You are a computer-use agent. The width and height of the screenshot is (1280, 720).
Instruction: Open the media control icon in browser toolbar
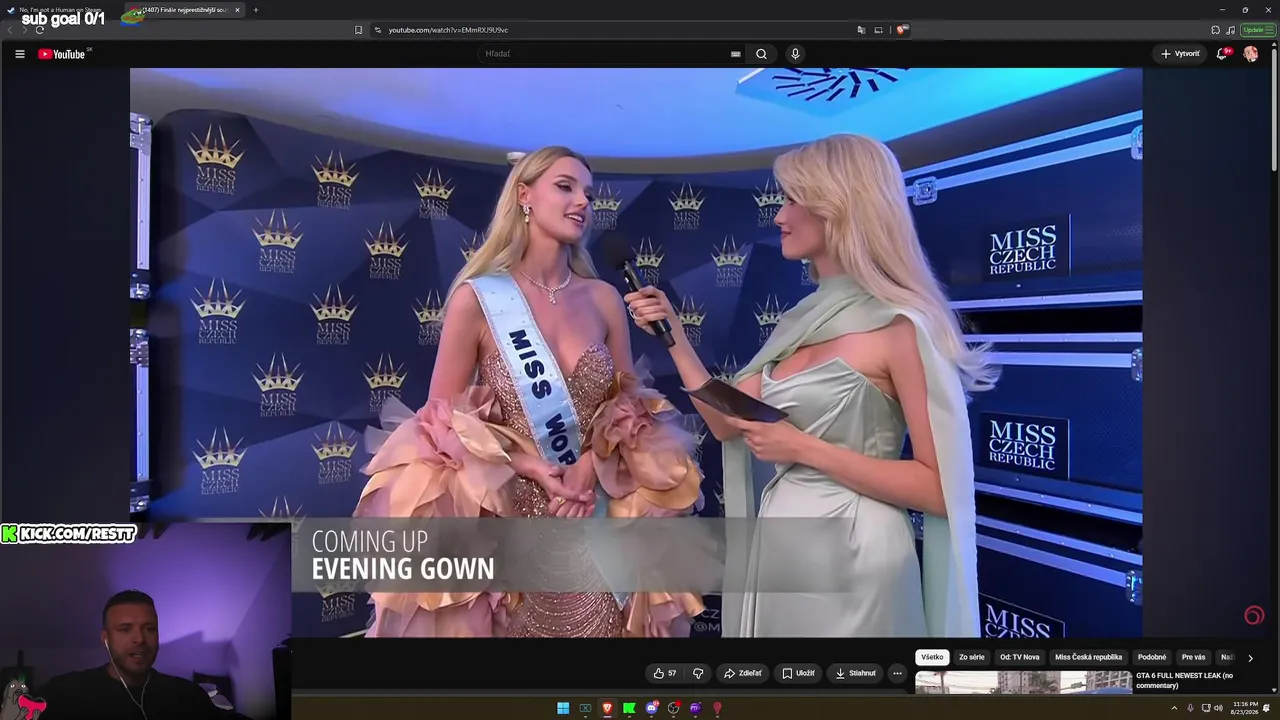tap(1230, 30)
